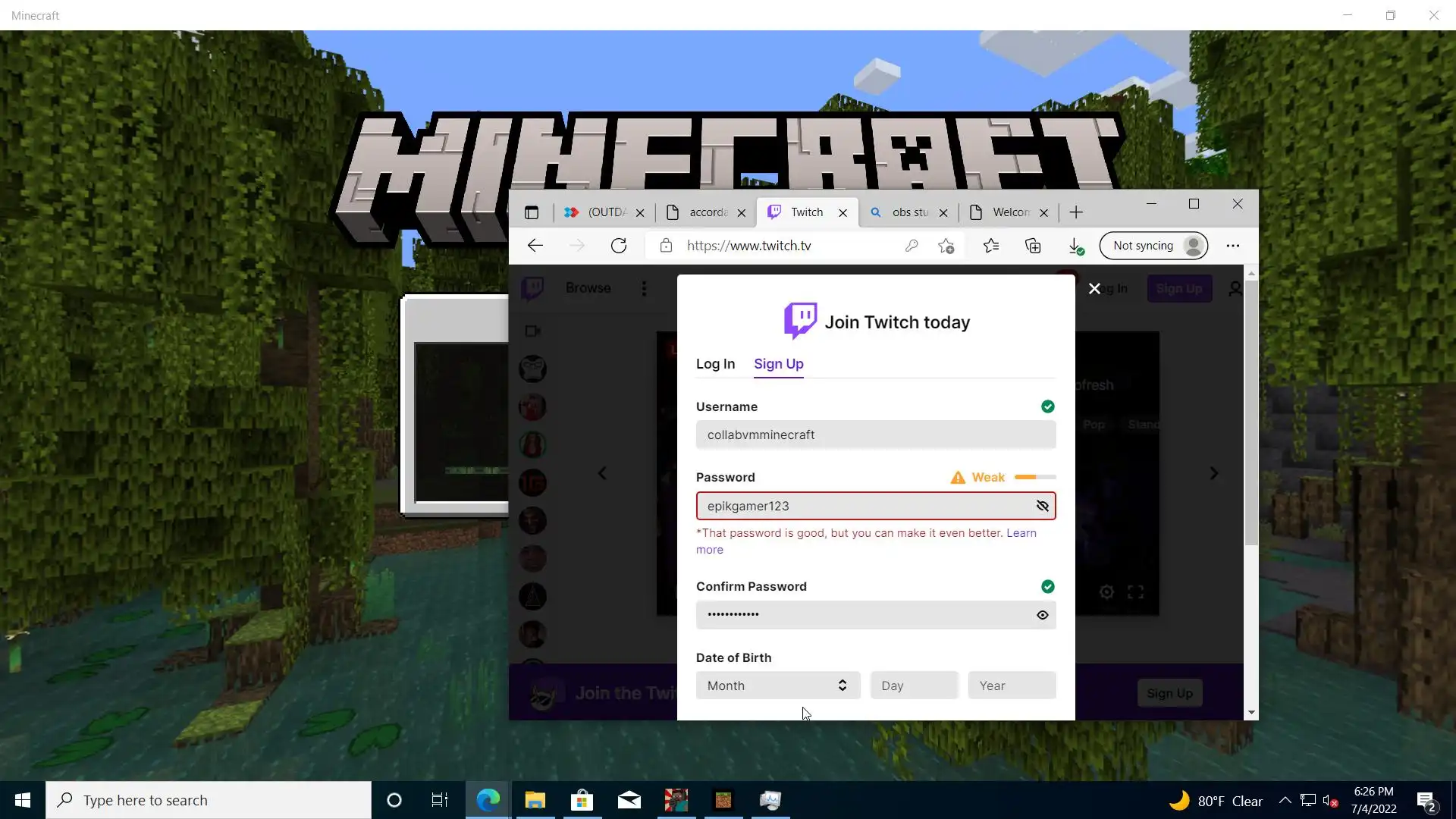Open the Edge favorites star icon
The image size is (1456, 819).
[x=991, y=246]
